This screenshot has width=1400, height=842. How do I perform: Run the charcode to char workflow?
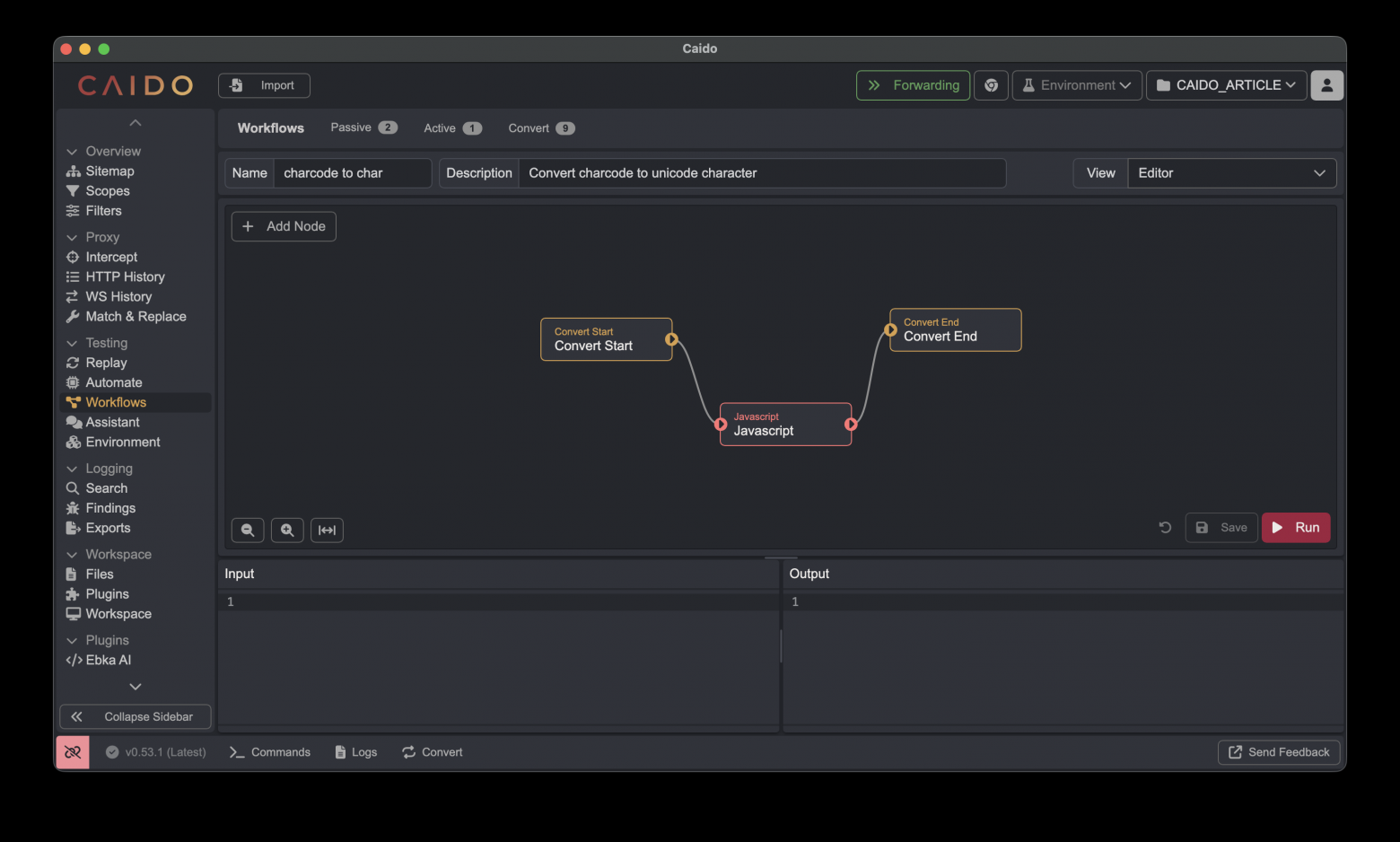[1296, 528]
